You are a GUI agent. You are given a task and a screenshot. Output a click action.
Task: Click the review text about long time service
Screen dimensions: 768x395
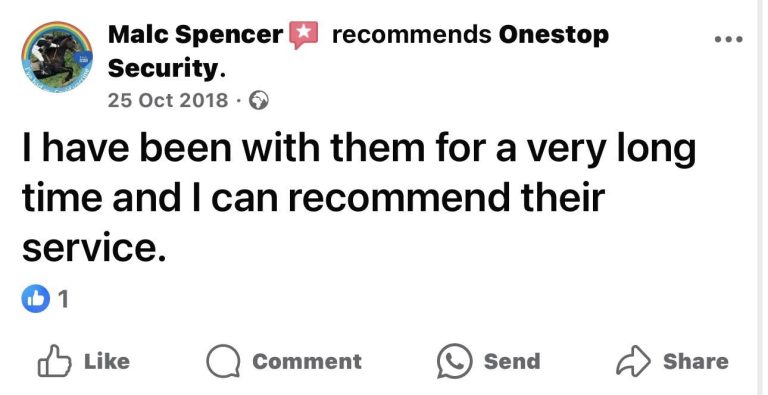point(359,199)
